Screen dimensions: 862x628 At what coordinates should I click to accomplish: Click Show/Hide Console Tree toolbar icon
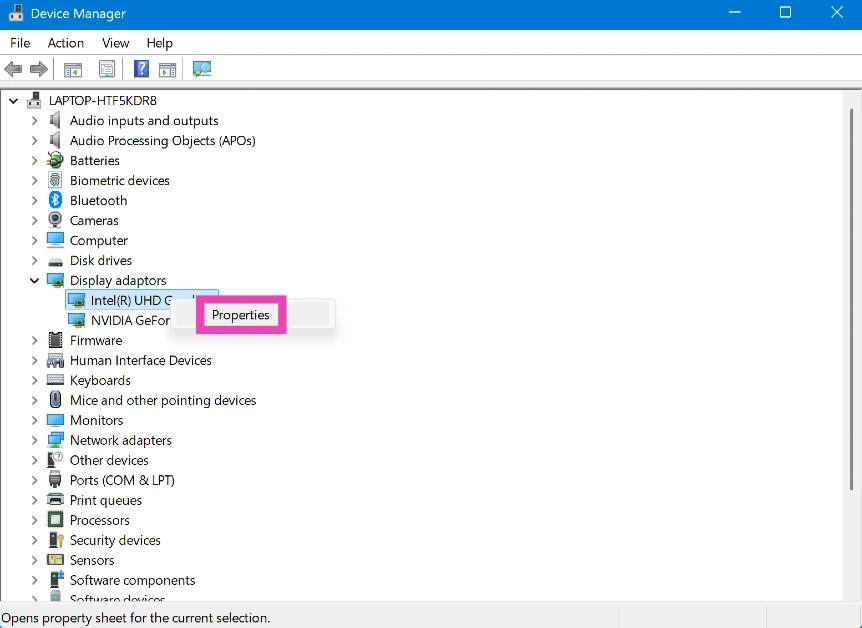pos(73,69)
